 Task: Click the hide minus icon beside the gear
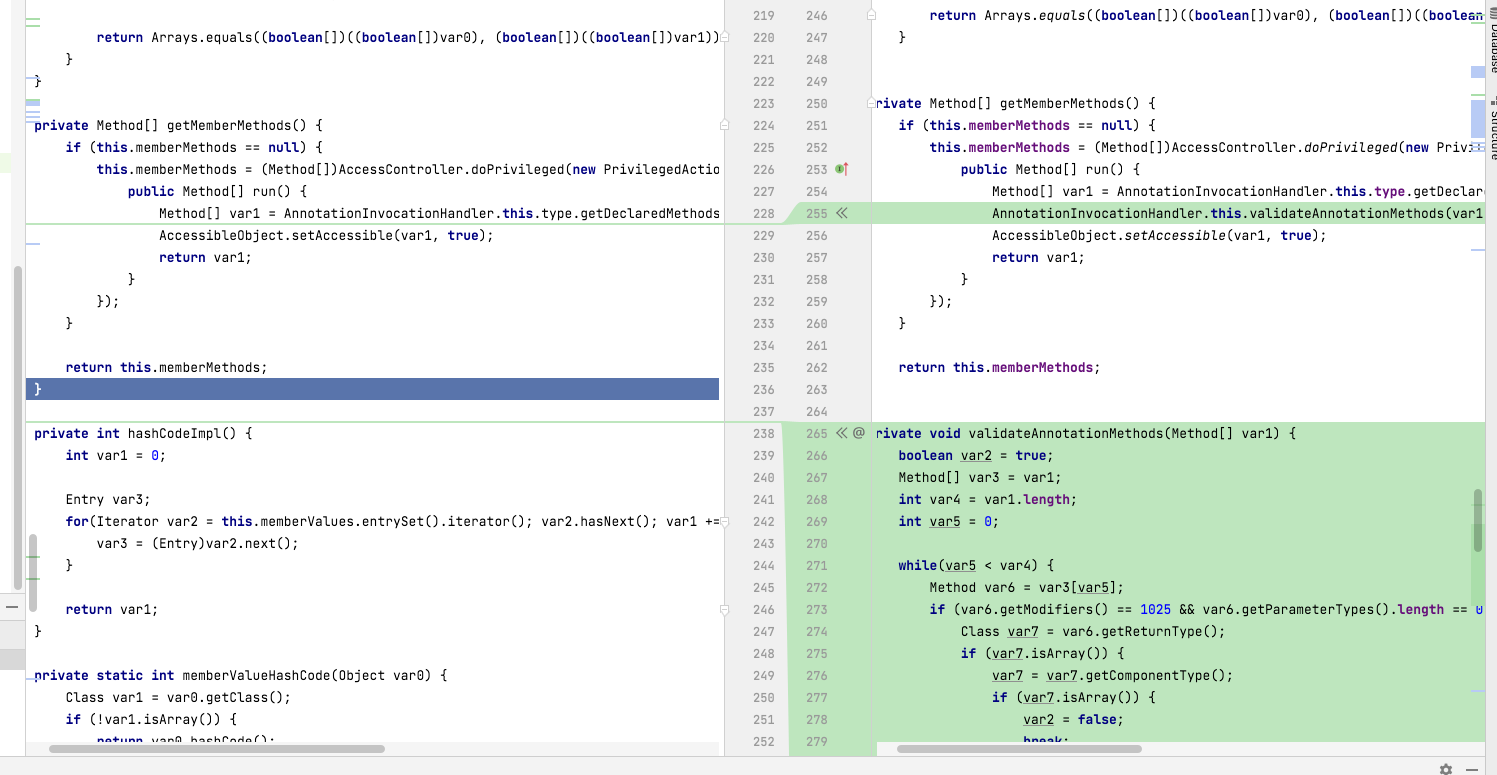(x=1472, y=769)
